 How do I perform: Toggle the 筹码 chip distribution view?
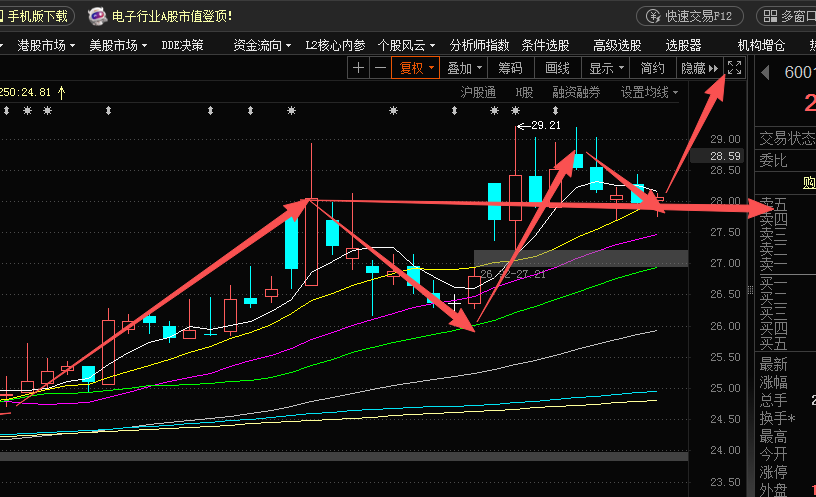pos(510,68)
